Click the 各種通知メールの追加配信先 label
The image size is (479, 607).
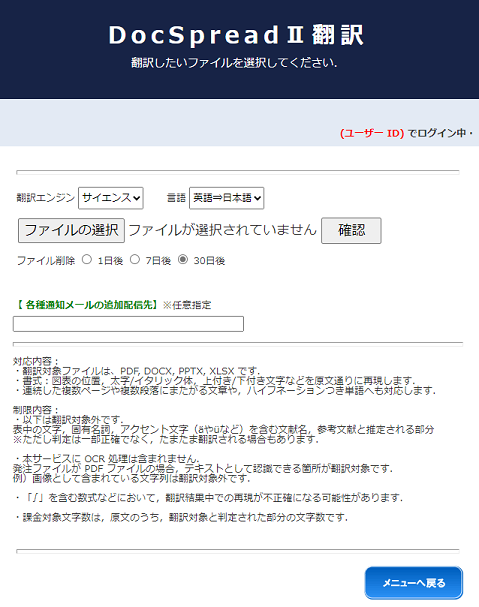click(x=88, y=305)
